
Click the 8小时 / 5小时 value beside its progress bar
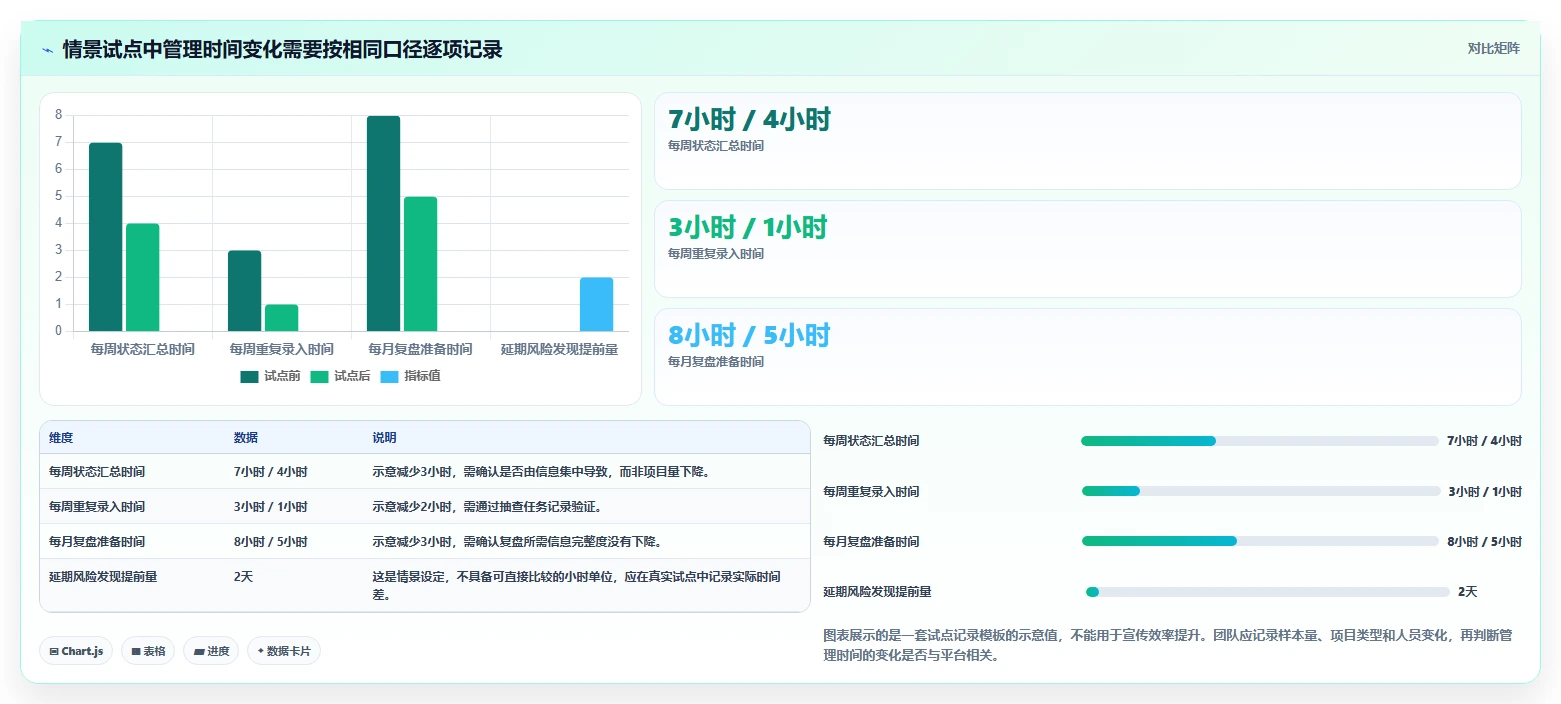pos(1484,542)
